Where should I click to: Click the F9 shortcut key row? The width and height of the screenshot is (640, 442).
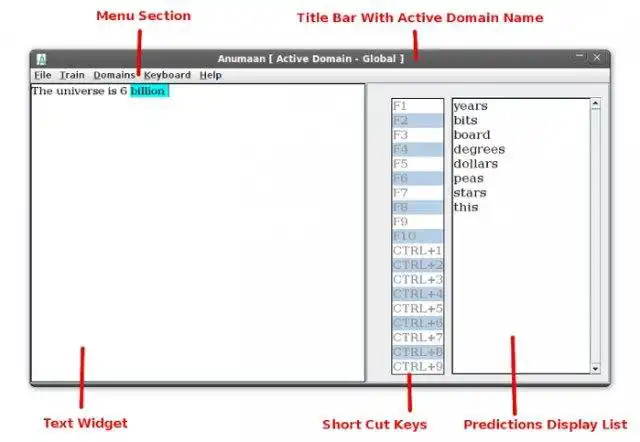pos(418,222)
